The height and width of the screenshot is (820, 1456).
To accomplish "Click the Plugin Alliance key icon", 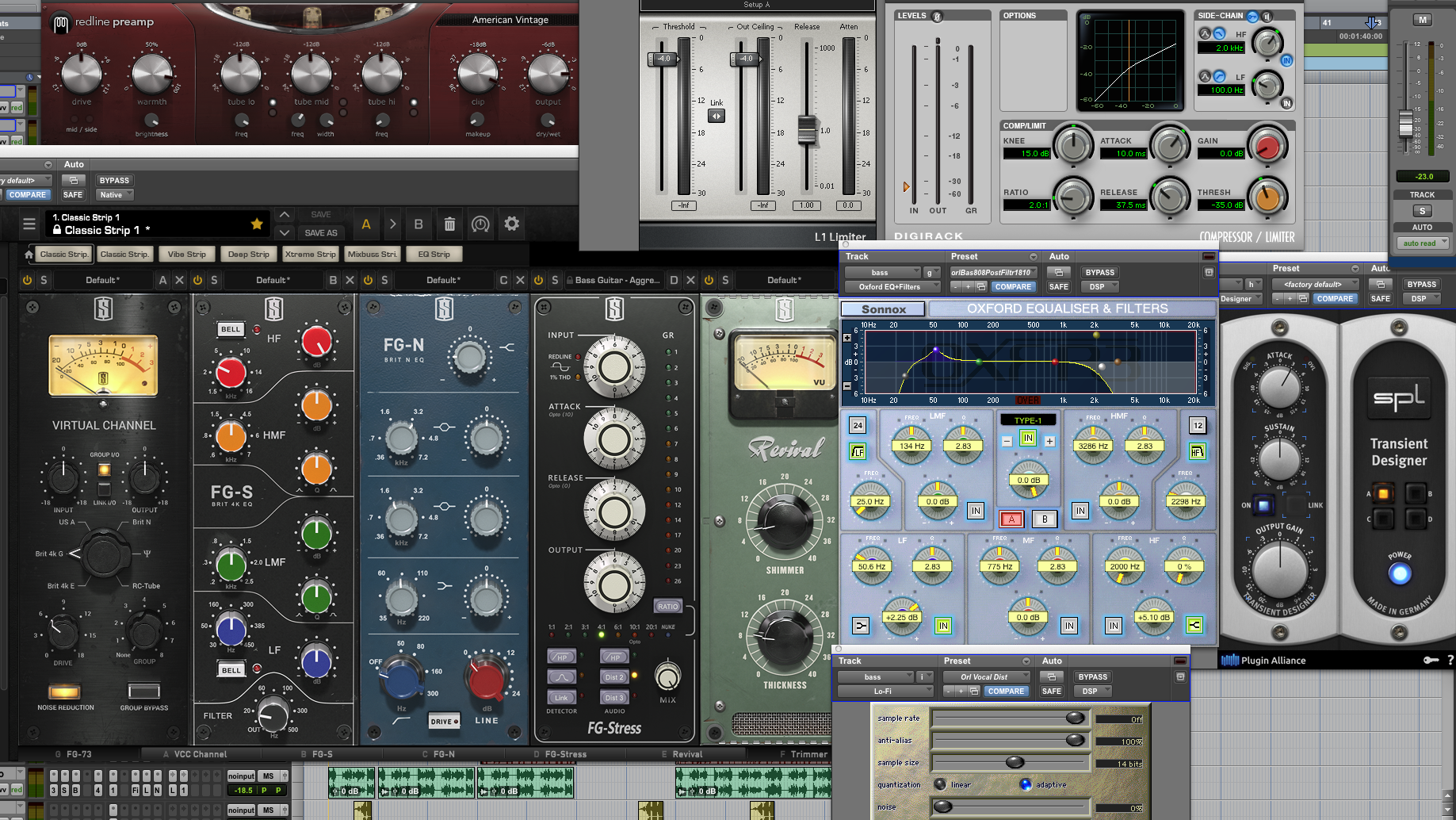I will (x=1431, y=660).
